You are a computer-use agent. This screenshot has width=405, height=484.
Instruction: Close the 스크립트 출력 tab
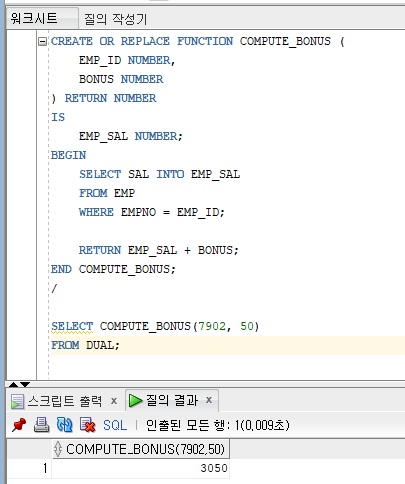pos(114,401)
